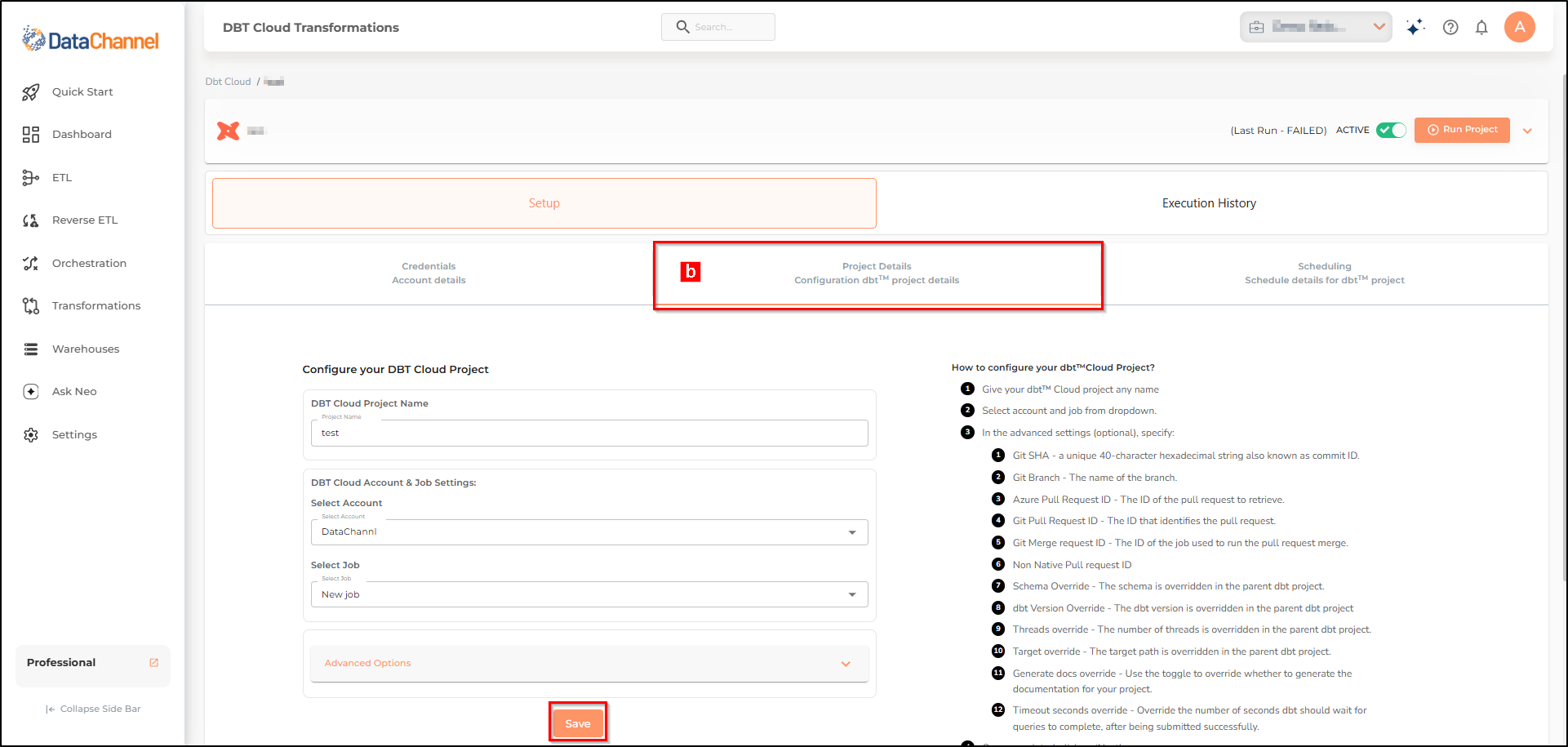Open Quick Start in the sidebar
Viewport: 1568px width, 747px height.
82,92
